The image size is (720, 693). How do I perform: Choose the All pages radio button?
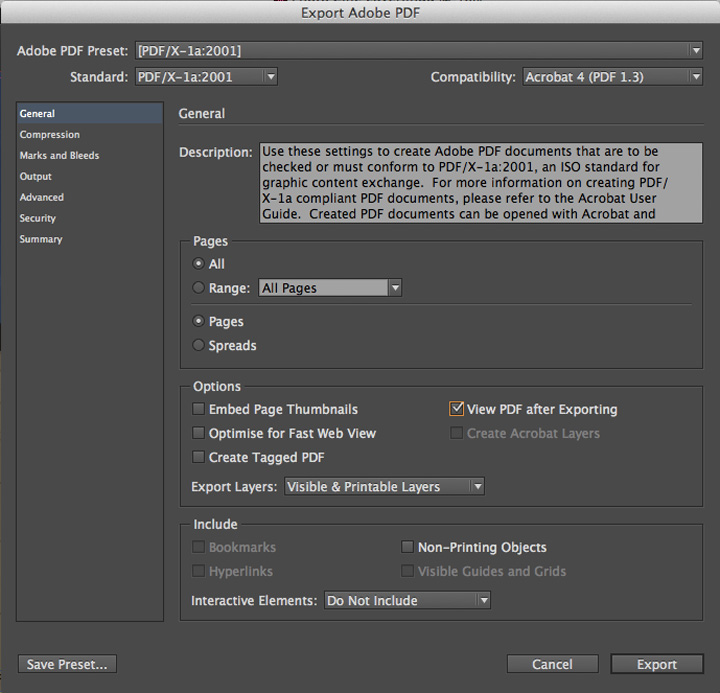click(x=198, y=264)
